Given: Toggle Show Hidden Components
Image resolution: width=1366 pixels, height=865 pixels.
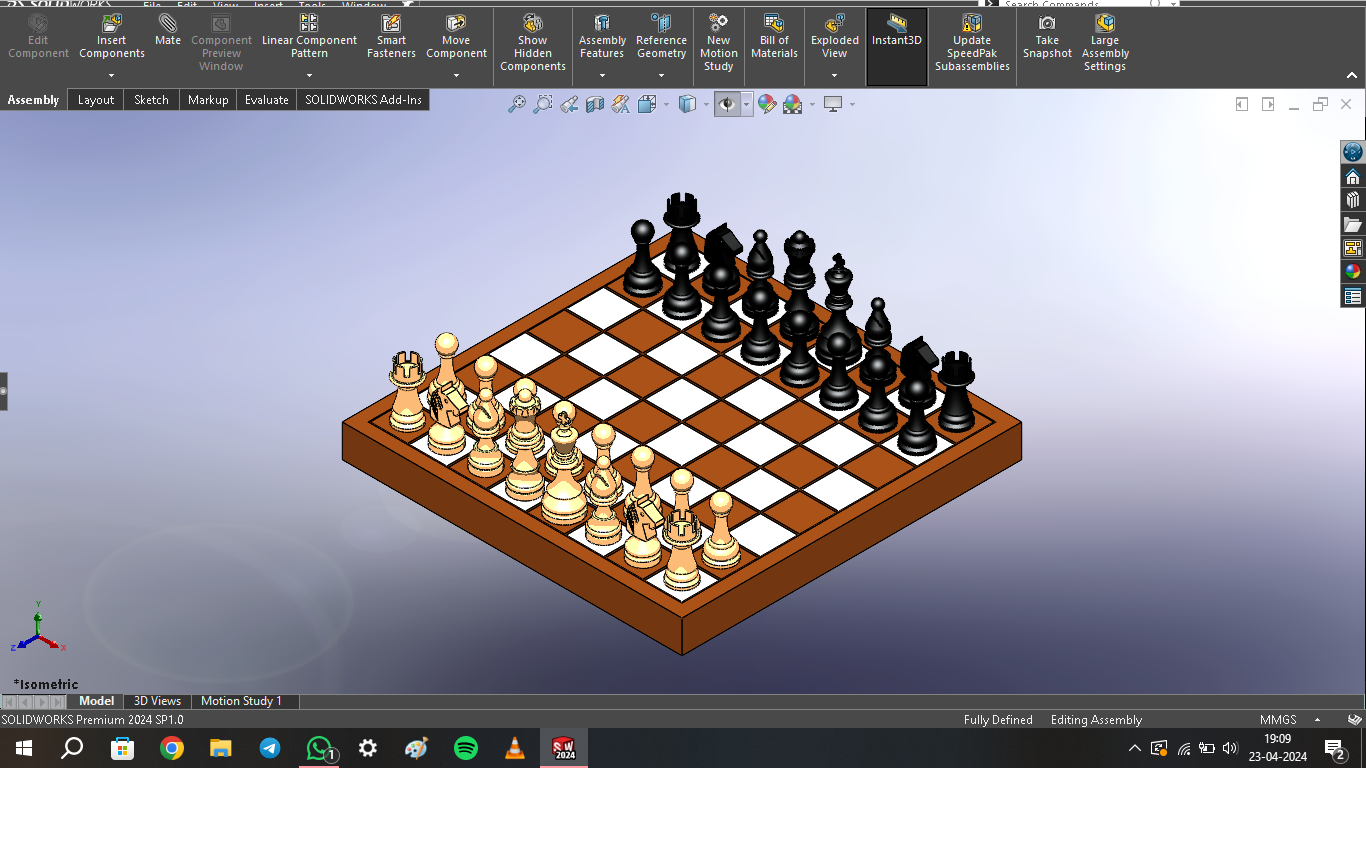Looking at the screenshot, I should click(x=532, y=40).
